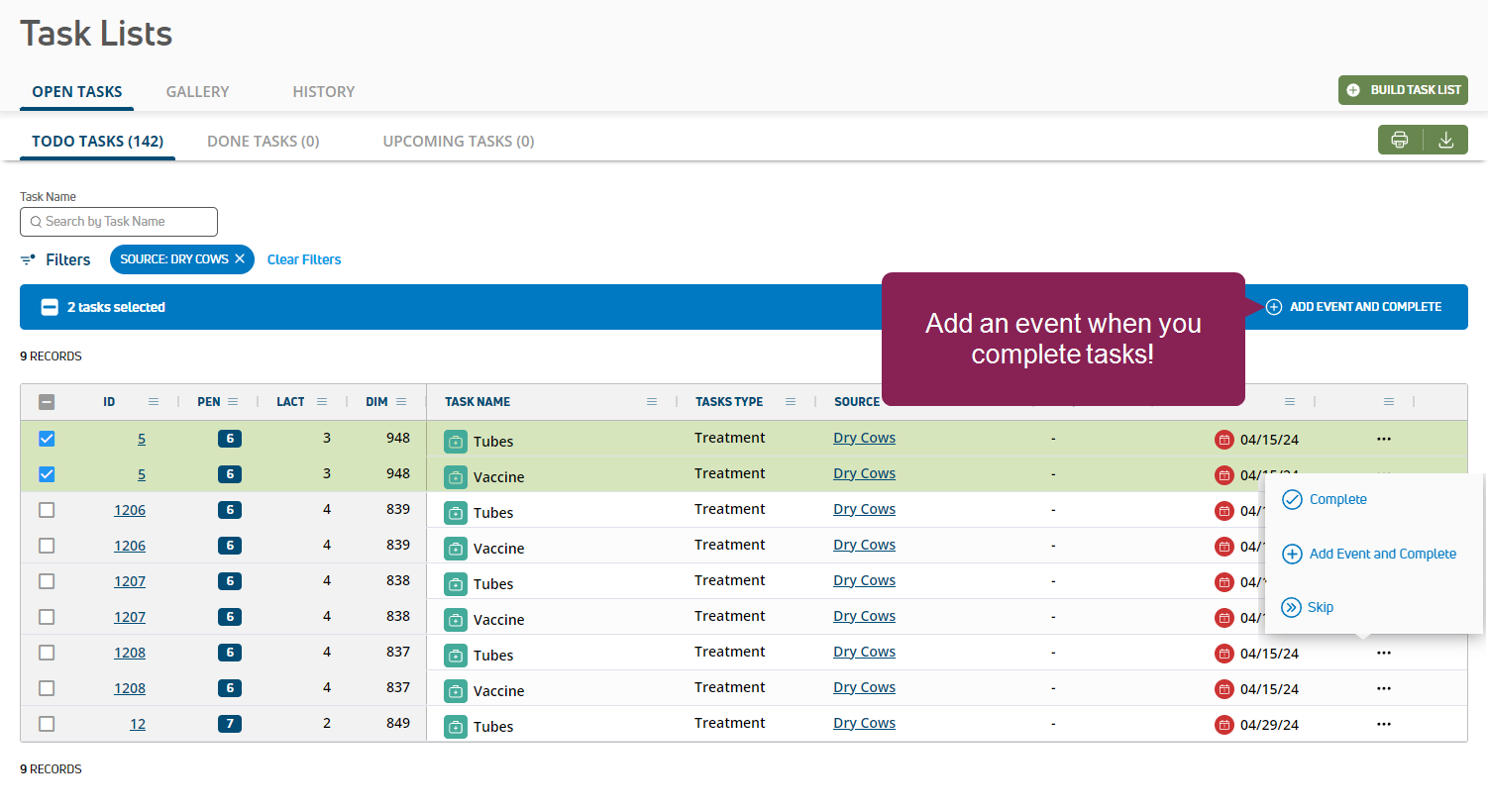
Task: Select Skip in the context menu
Action: point(1320,607)
